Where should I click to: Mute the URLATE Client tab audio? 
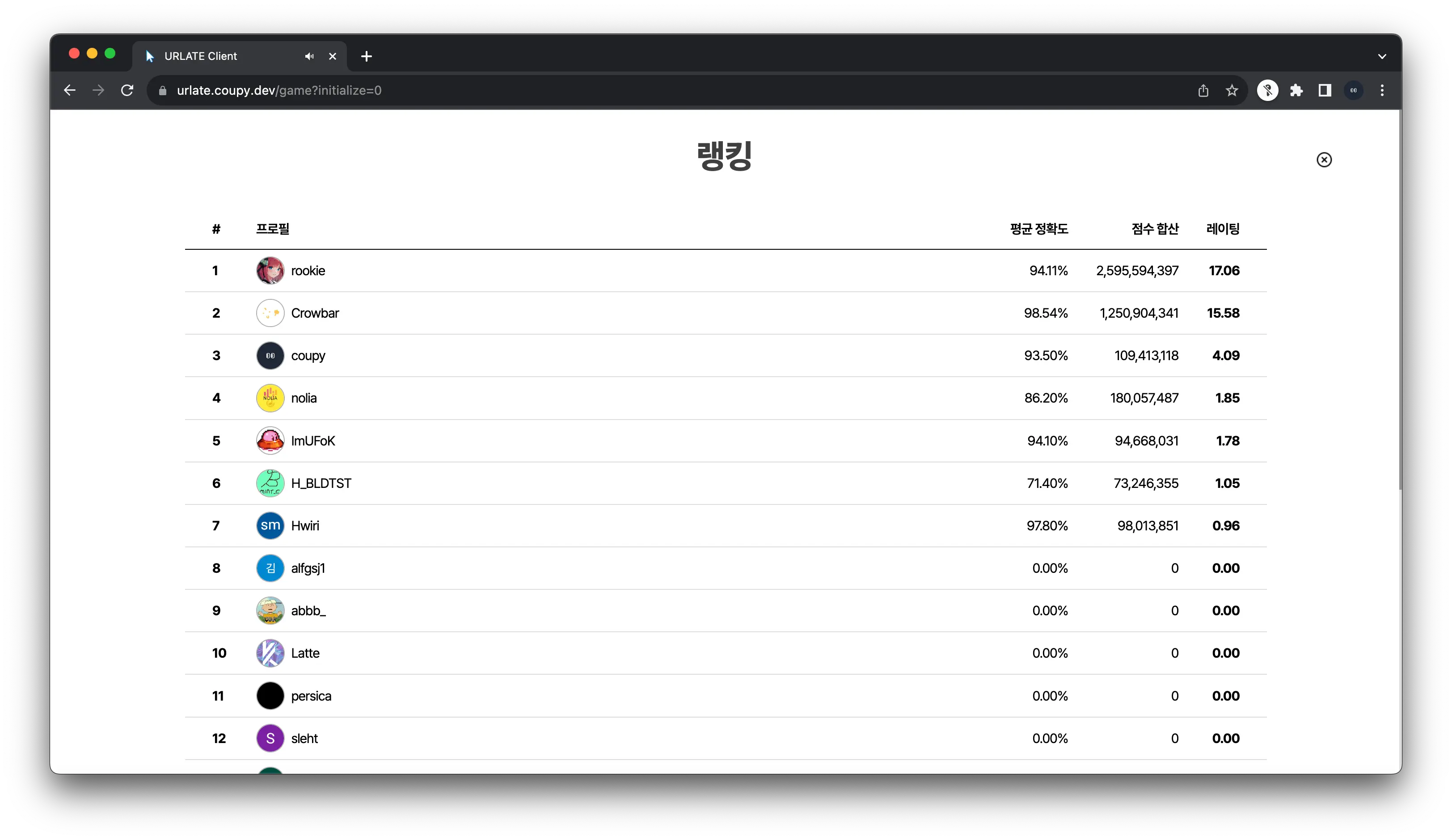point(309,56)
